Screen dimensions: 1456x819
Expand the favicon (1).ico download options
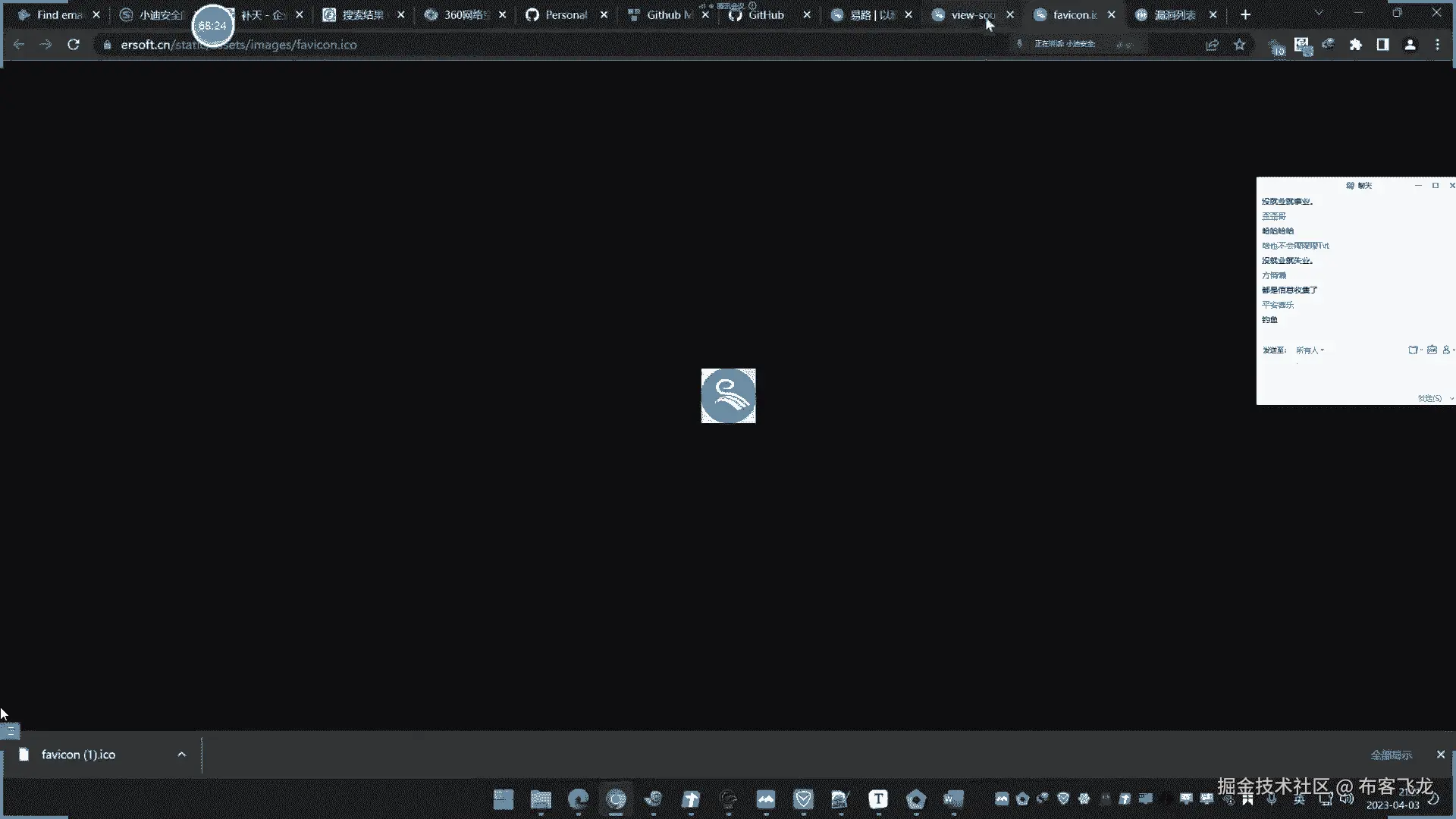pos(181,755)
